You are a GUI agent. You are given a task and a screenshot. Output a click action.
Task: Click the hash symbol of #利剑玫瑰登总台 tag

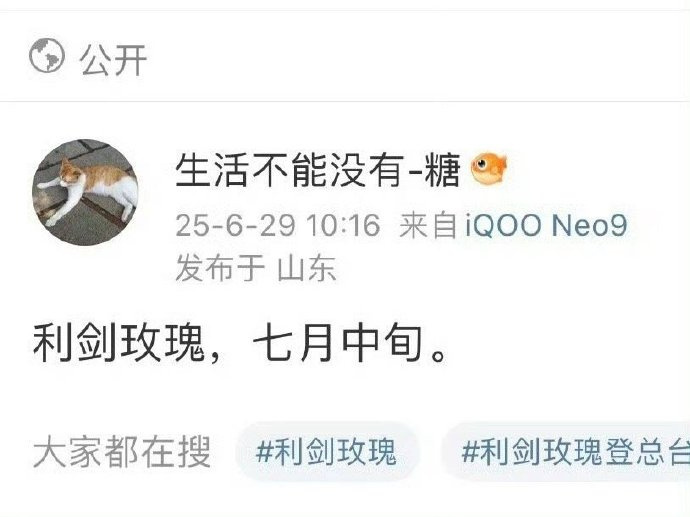(x=470, y=452)
